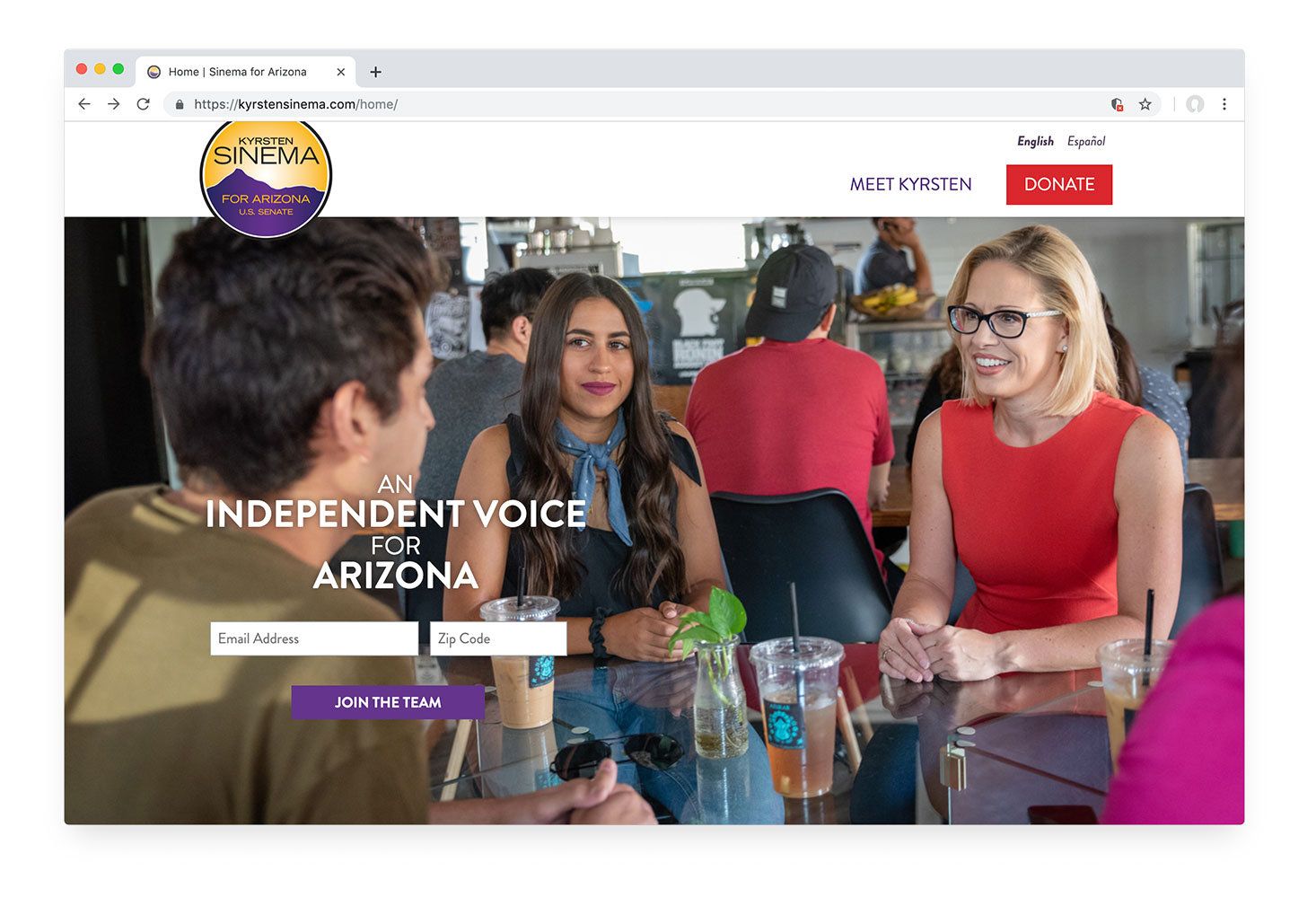
Task: Click the Kyrsten Sinema circular logo
Action: pyautogui.click(x=266, y=178)
